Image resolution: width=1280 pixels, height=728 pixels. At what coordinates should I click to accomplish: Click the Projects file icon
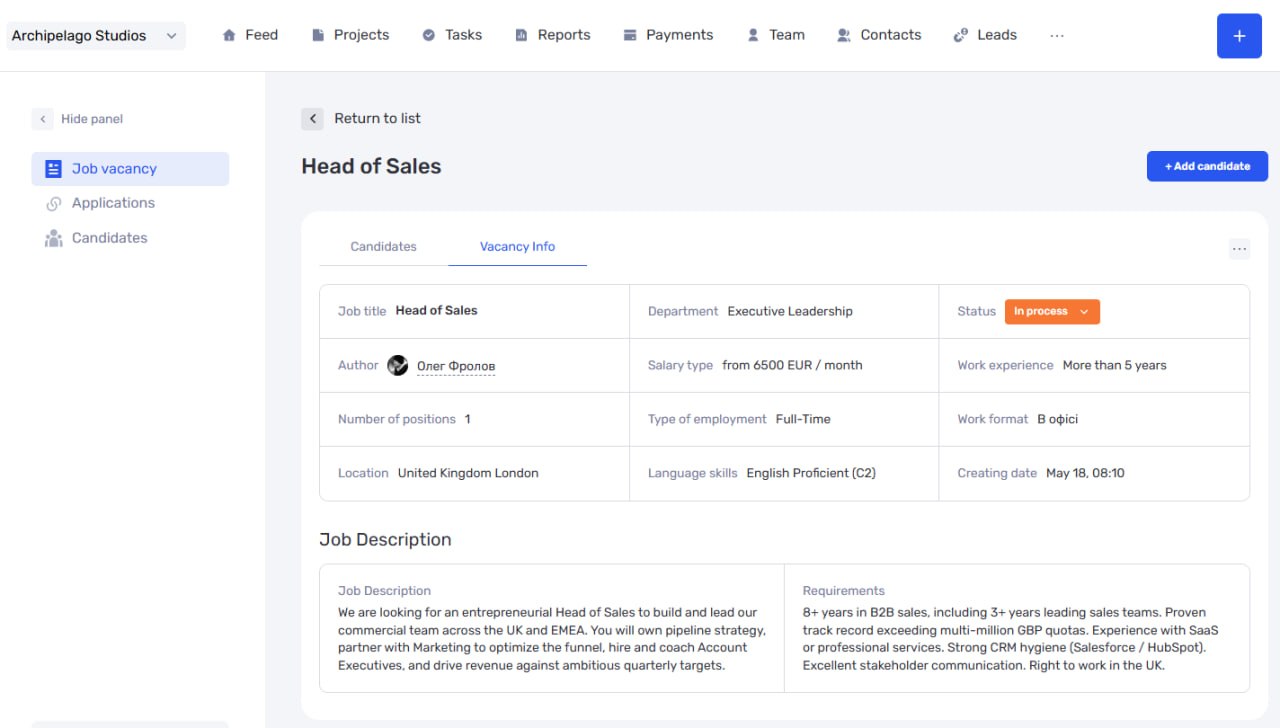[318, 35]
